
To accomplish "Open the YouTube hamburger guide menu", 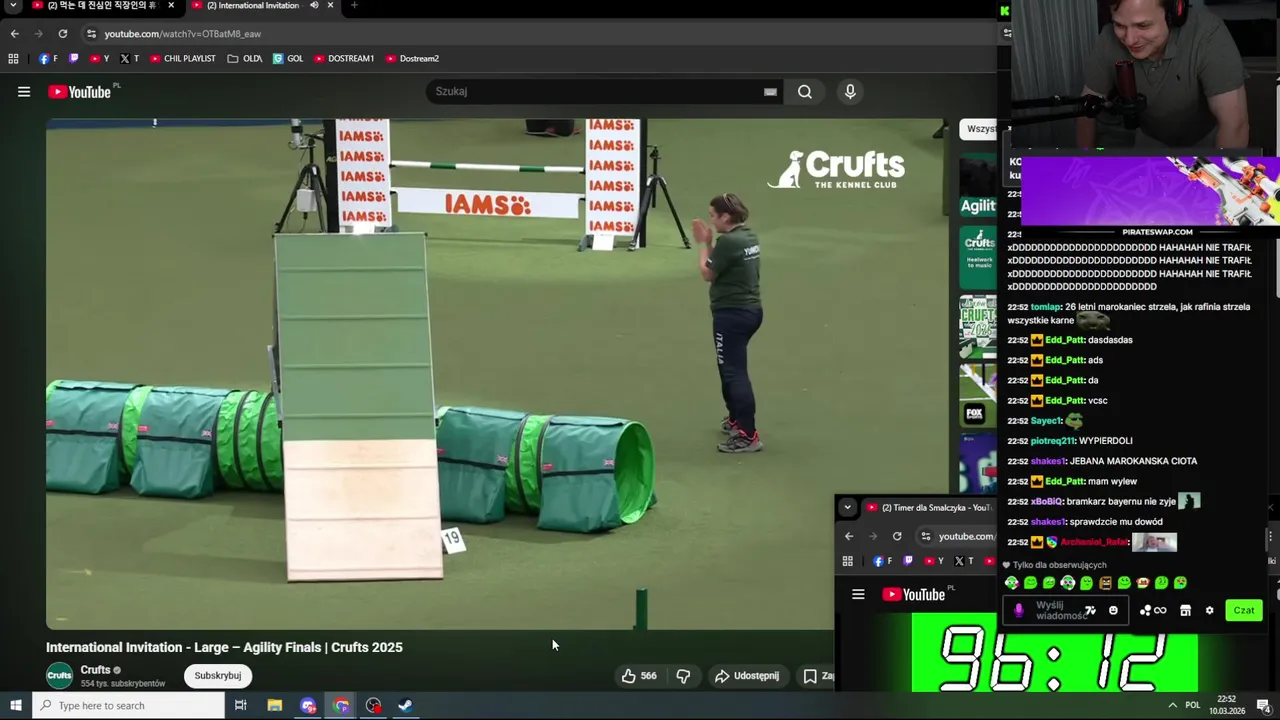I will 24,92.
